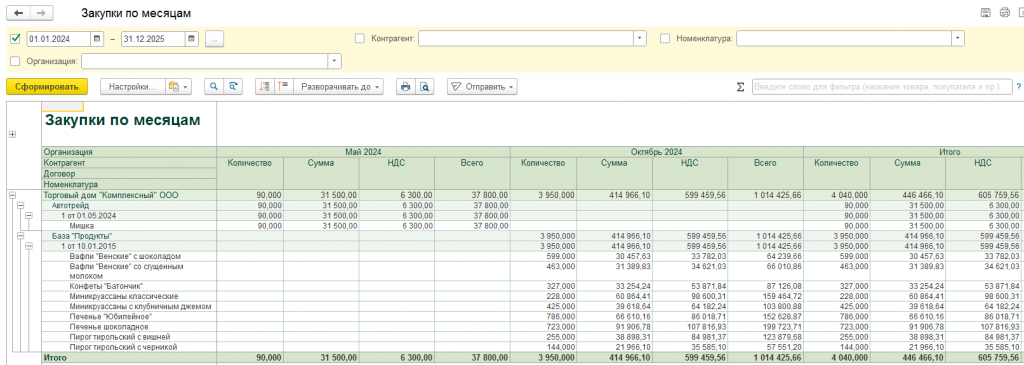Open the Номенклатура dropdown list arrow

958,39
